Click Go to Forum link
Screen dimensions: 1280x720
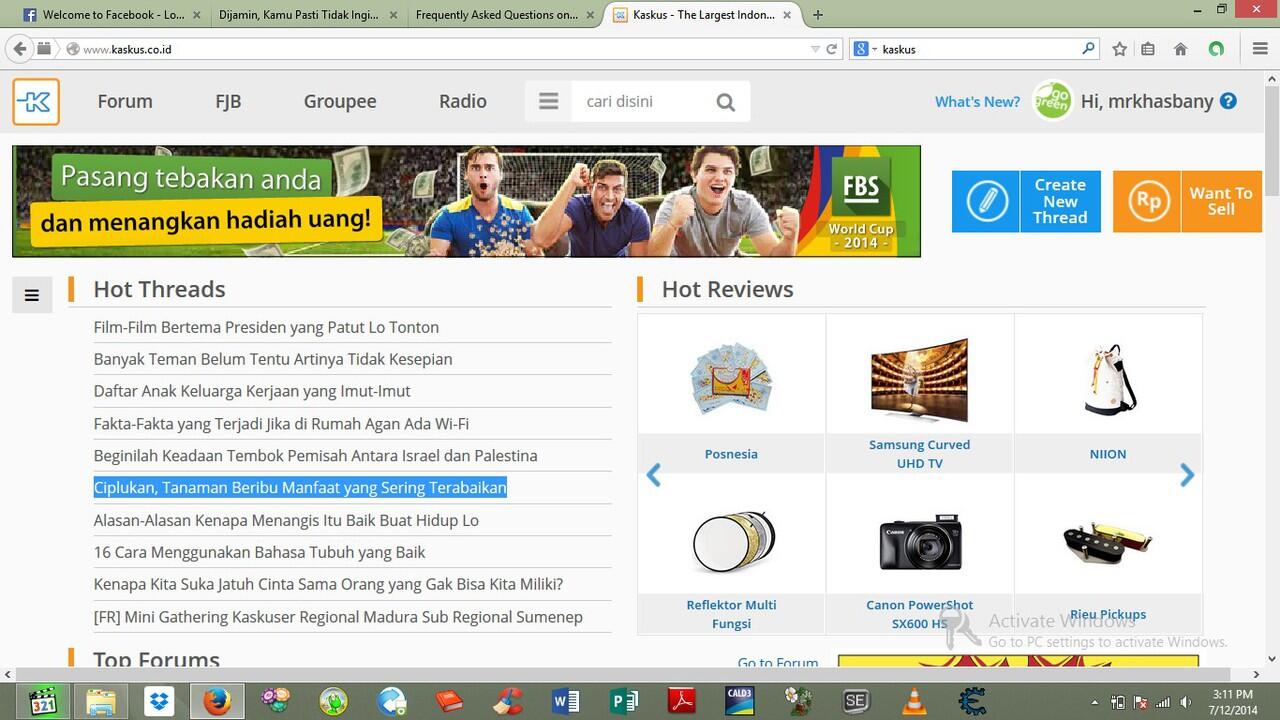[x=777, y=662]
